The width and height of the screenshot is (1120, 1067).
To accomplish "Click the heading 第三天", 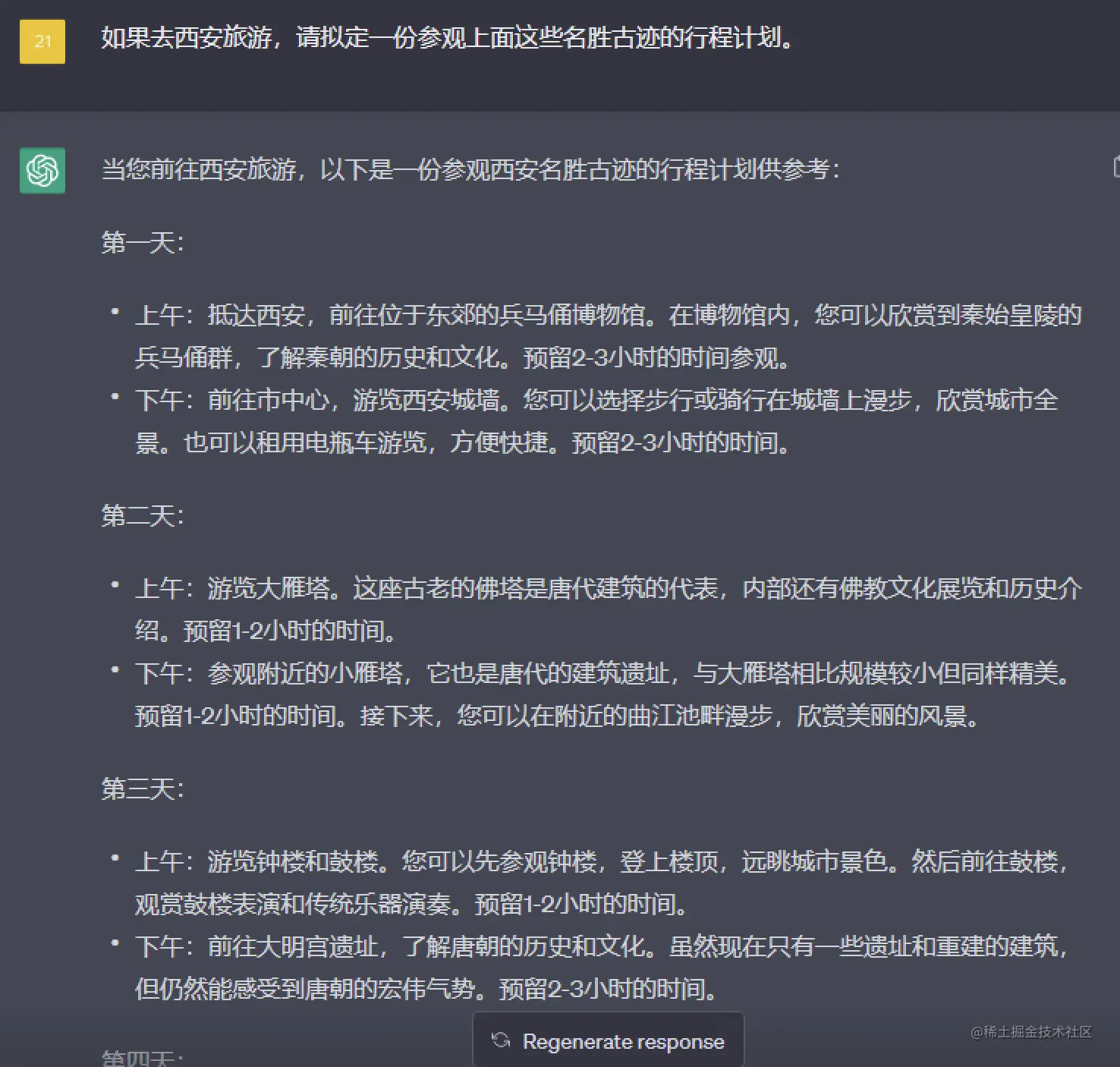I will coord(143,789).
